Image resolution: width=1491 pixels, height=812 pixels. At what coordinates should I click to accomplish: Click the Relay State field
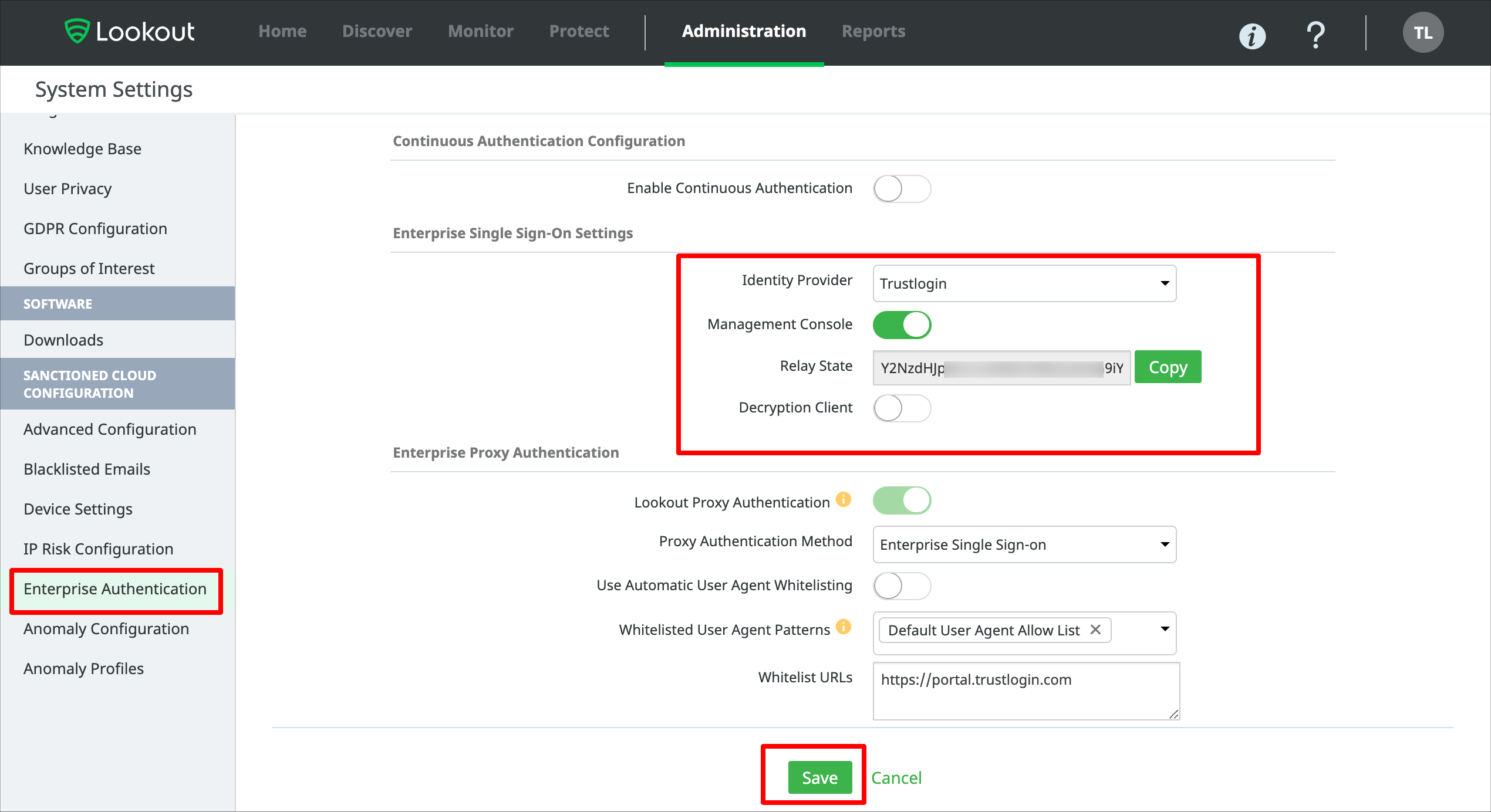1001,368
